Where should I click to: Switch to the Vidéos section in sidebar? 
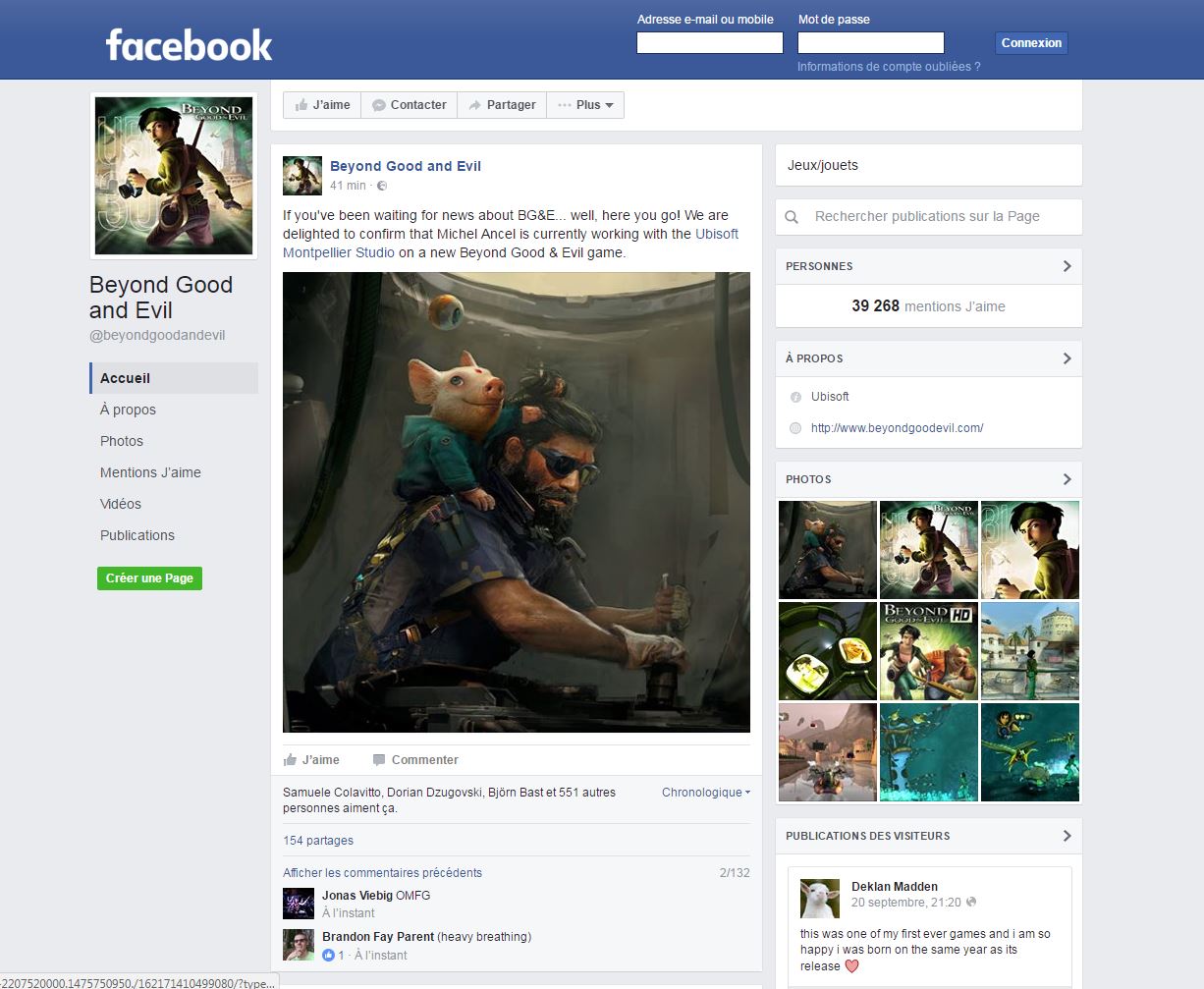tap(120, 504)
